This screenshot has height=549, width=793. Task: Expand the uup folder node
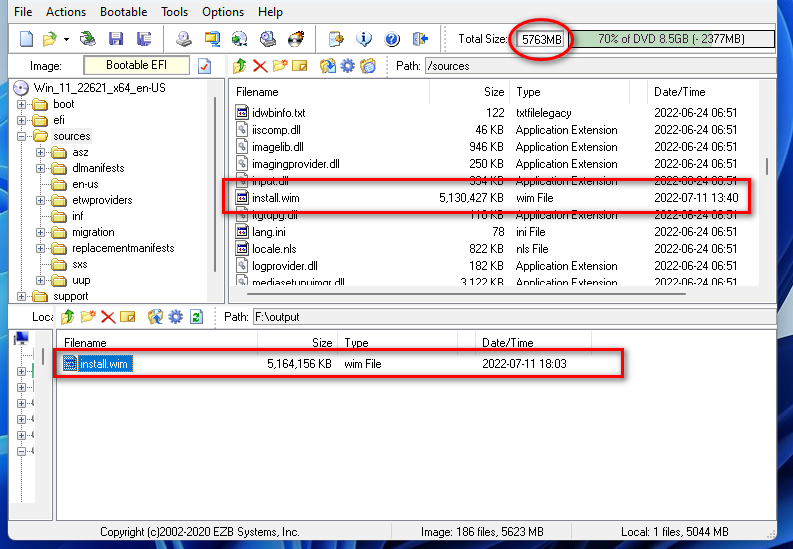(40, 281)
